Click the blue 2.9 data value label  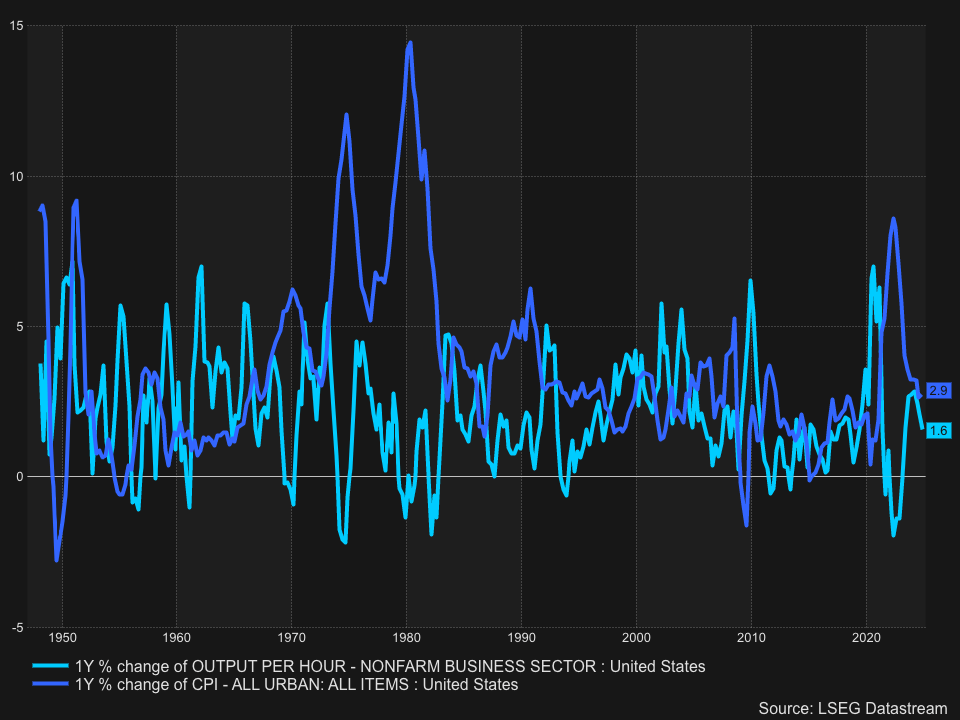[x=937, y=391]
